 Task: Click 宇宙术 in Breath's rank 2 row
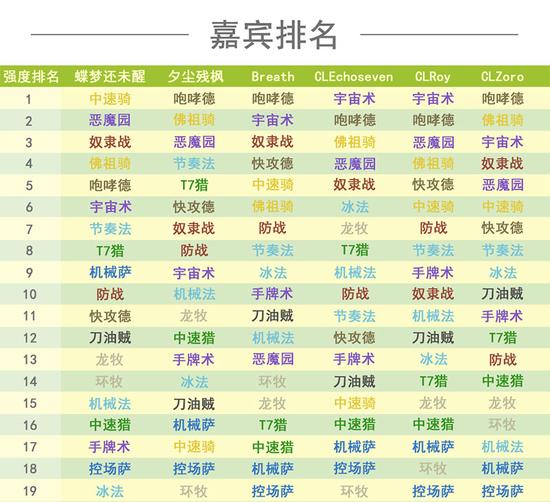[x=273, y=120]
